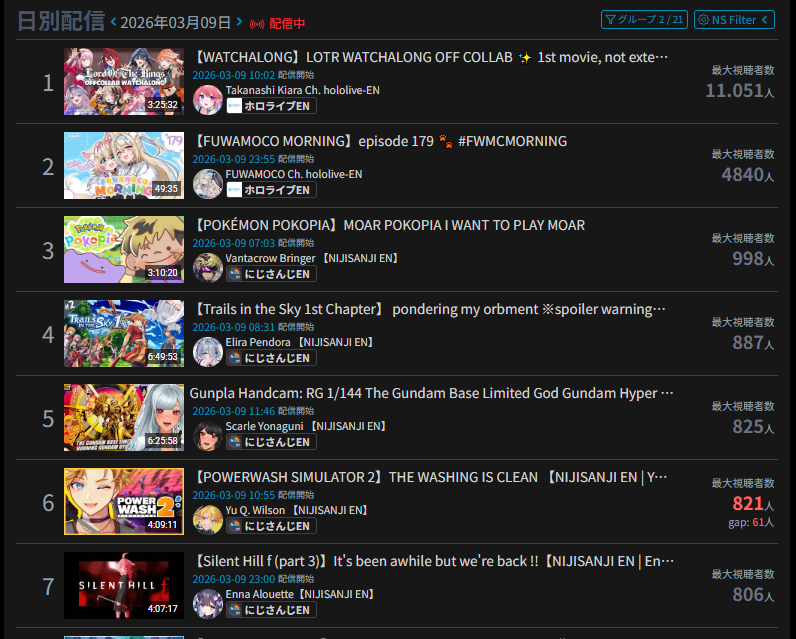The image size is (796, 639).
Task: Click the live broadcast signal icon
Action: tap(257, 24)
